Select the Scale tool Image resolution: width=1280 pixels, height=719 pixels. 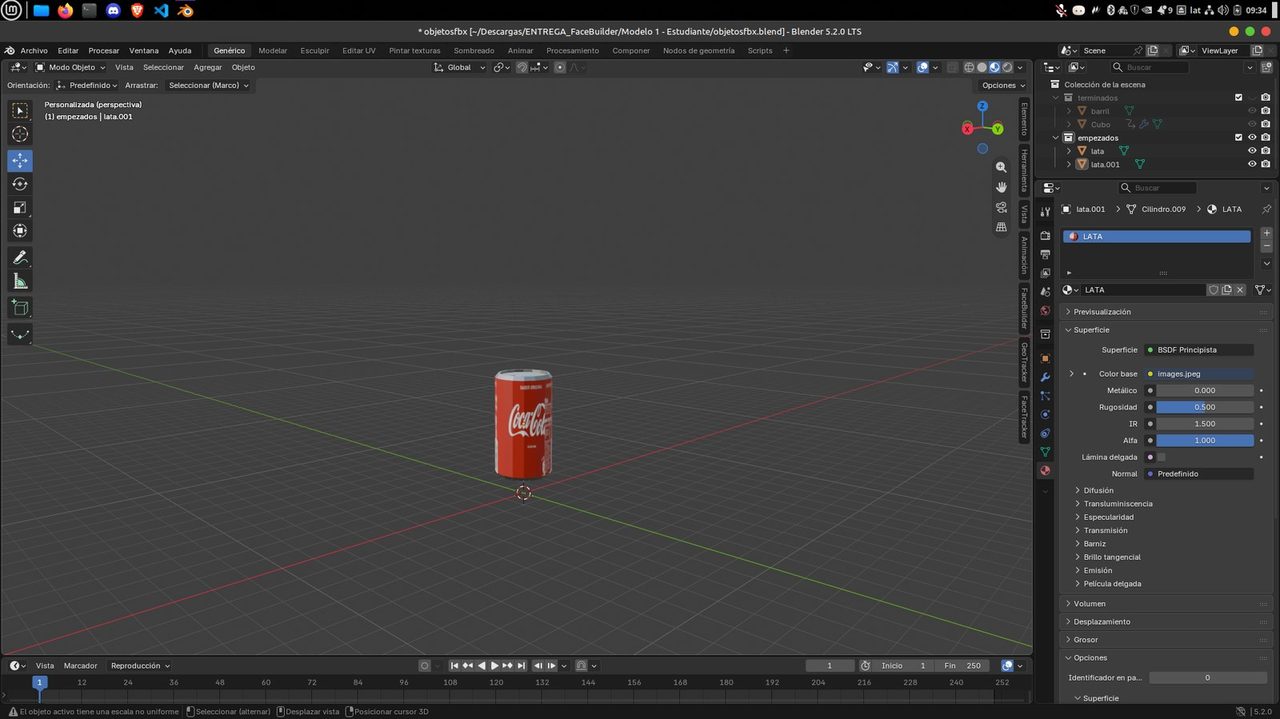(20, 207)
